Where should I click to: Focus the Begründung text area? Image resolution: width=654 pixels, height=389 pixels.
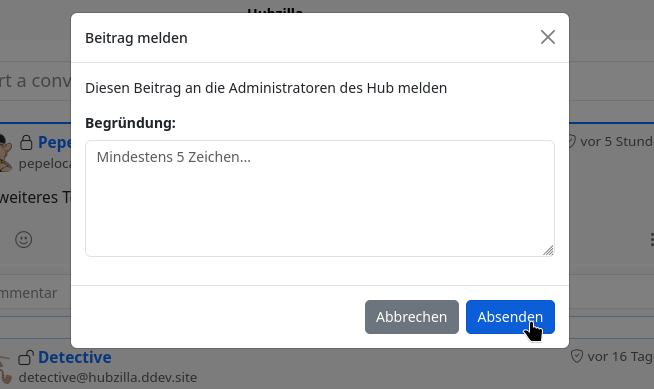coord(320,198)
